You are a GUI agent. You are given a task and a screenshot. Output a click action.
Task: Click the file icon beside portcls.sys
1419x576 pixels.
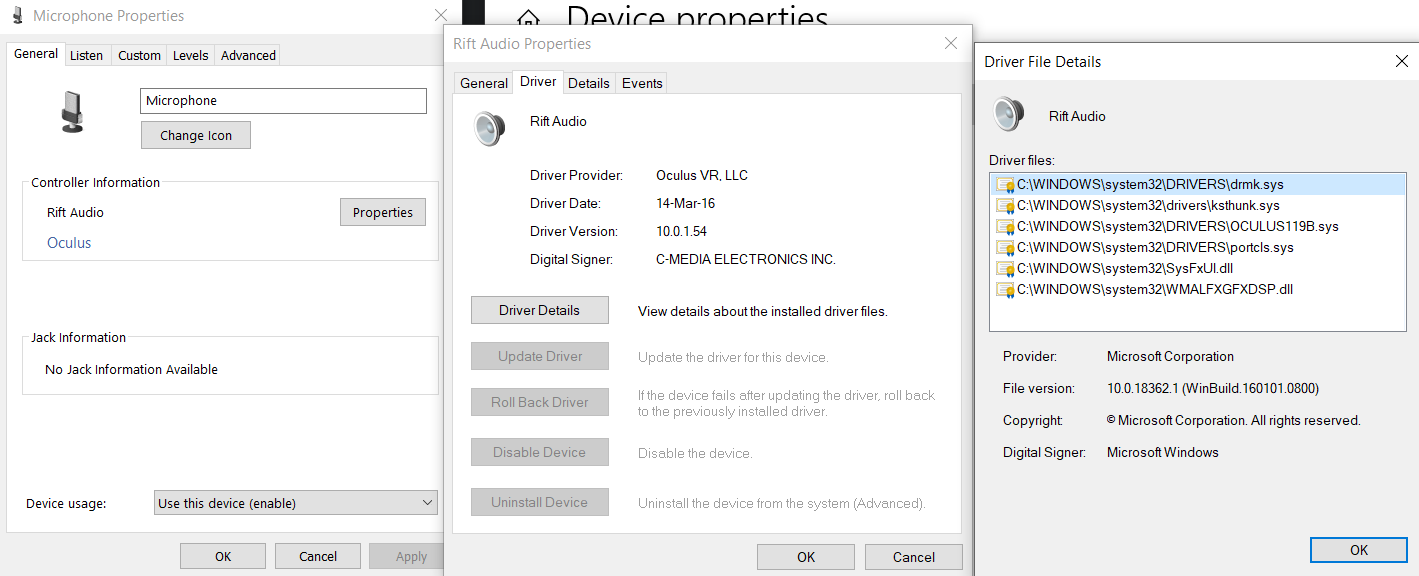[1005, 247]
